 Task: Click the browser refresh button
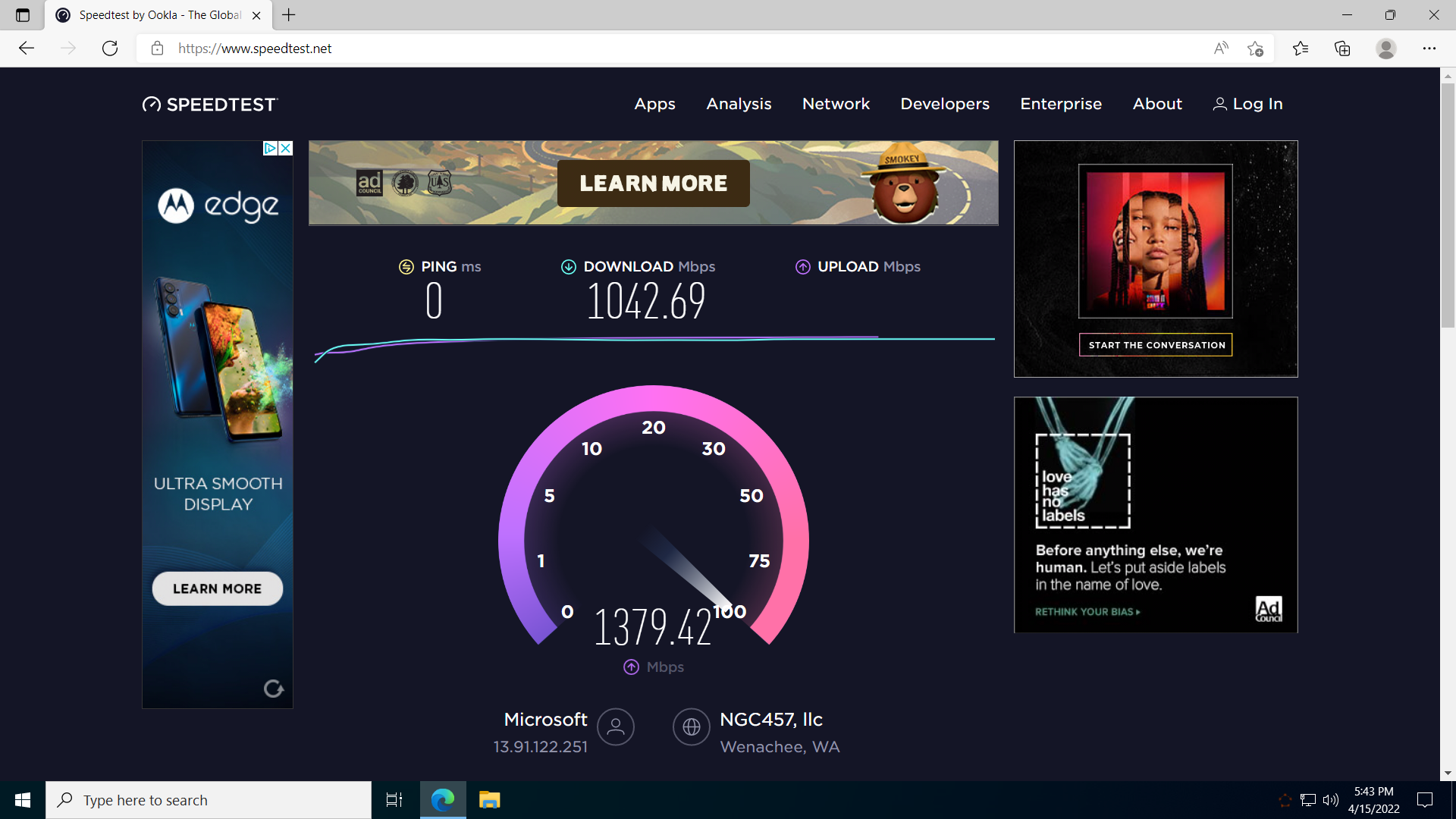(110, 49)
